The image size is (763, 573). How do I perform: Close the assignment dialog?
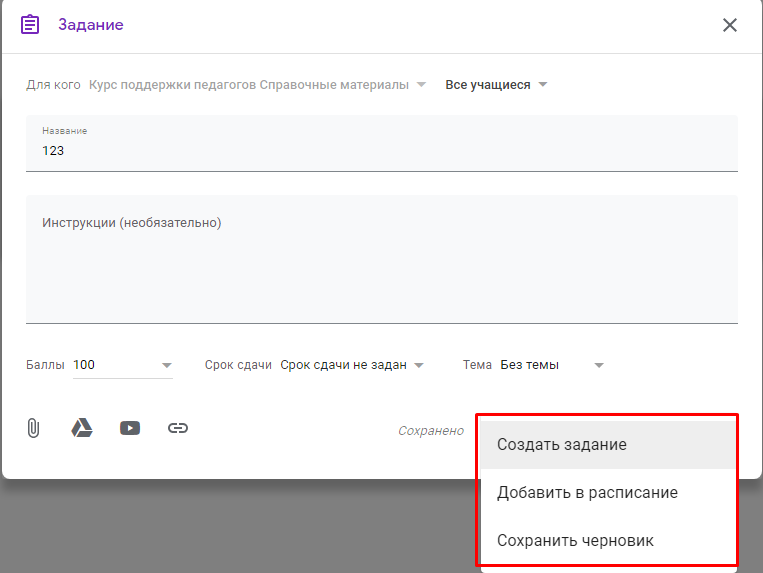pos(729,25)
